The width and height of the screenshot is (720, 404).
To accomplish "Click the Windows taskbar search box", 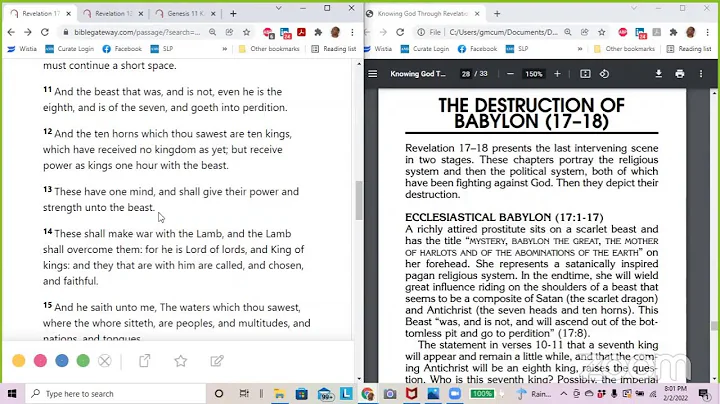I will click(115, 394).
